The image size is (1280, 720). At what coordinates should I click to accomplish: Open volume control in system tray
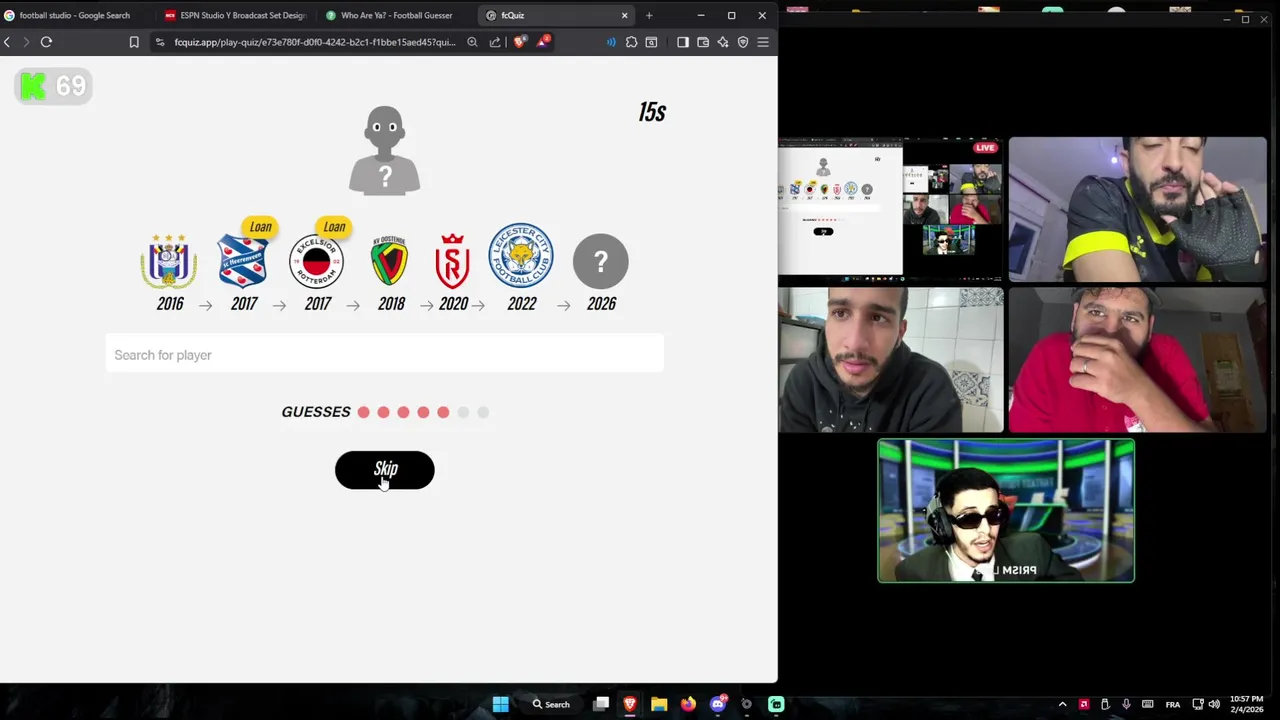(1214, 704)
